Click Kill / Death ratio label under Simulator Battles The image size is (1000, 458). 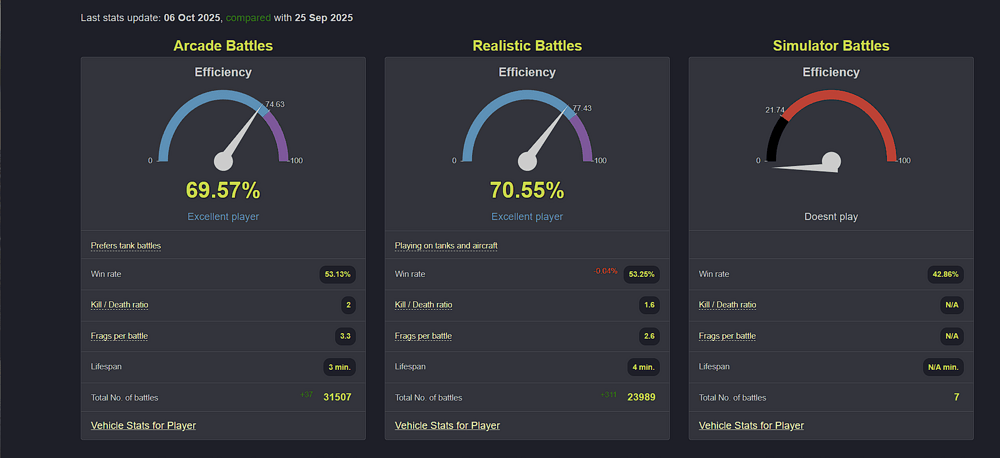(x=728, y=305)
